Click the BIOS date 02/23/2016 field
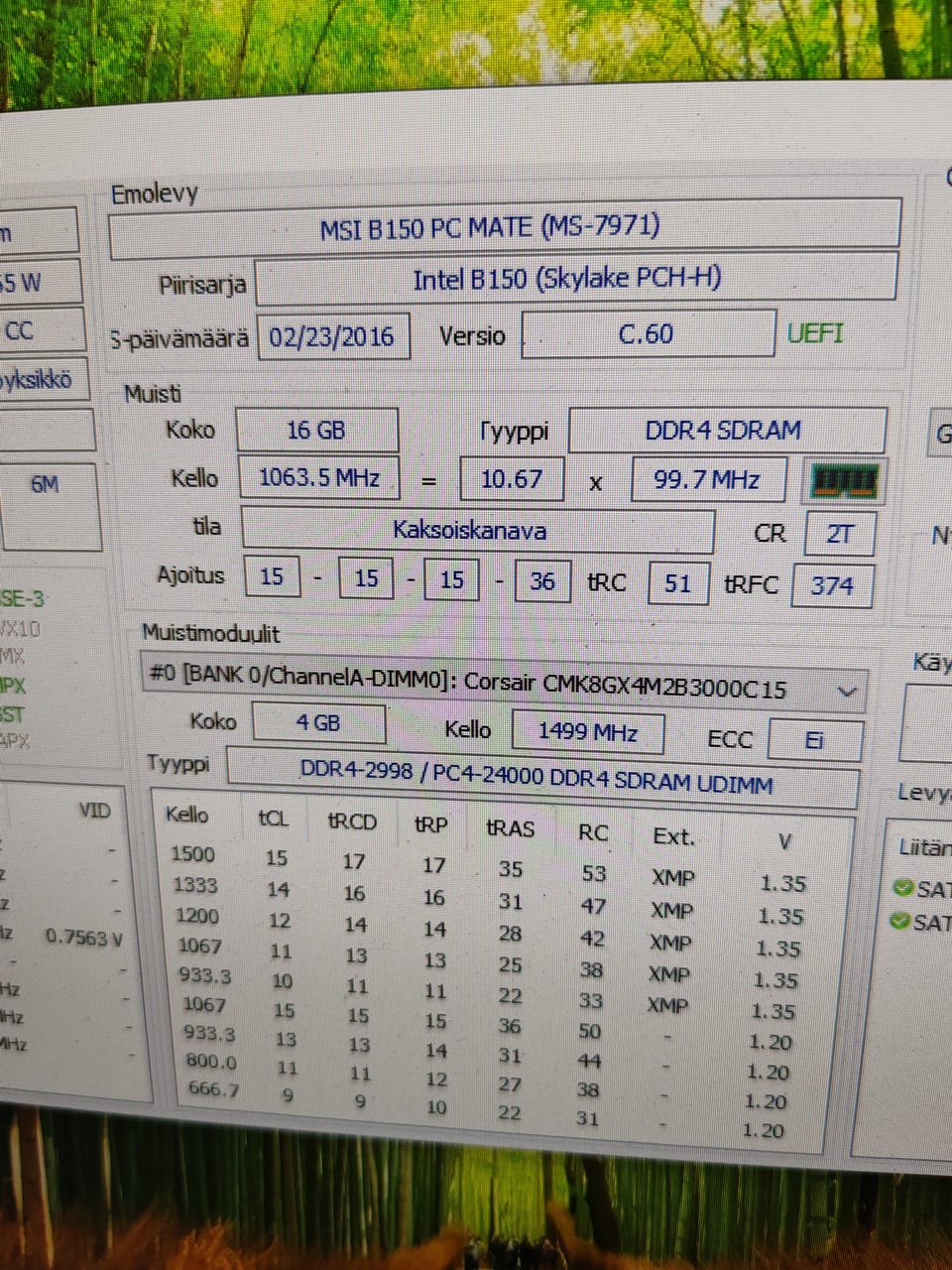Image resolution: width=952 pixels, height=1270 pixels. 333,337
